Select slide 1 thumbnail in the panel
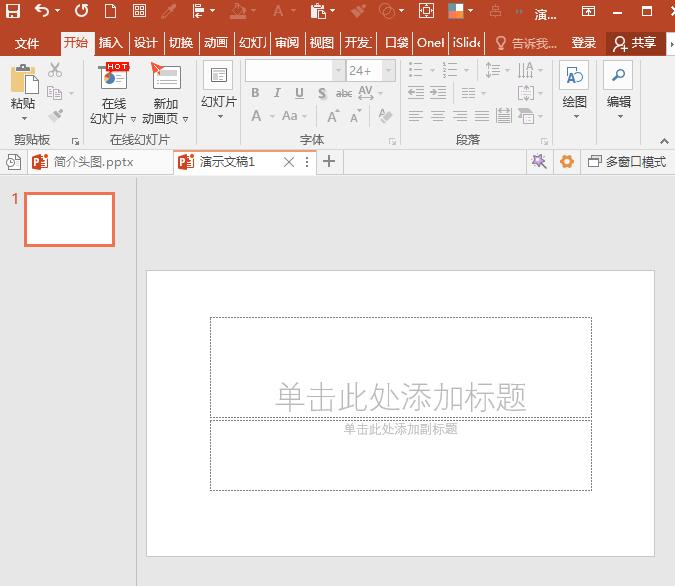The image size is (675, 586). click(x=70, y=219)
